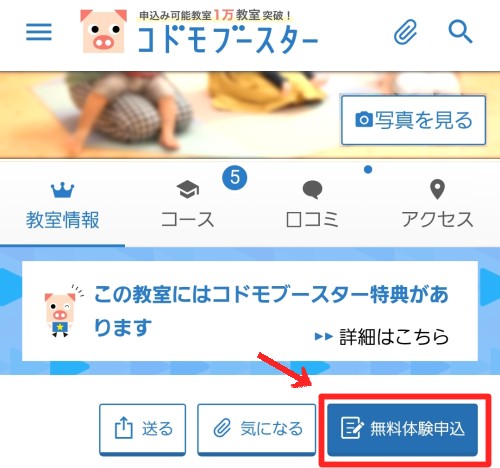The image size is (500, 468).
Task: Open search with the magnifying glass icon
Action: 460,32
